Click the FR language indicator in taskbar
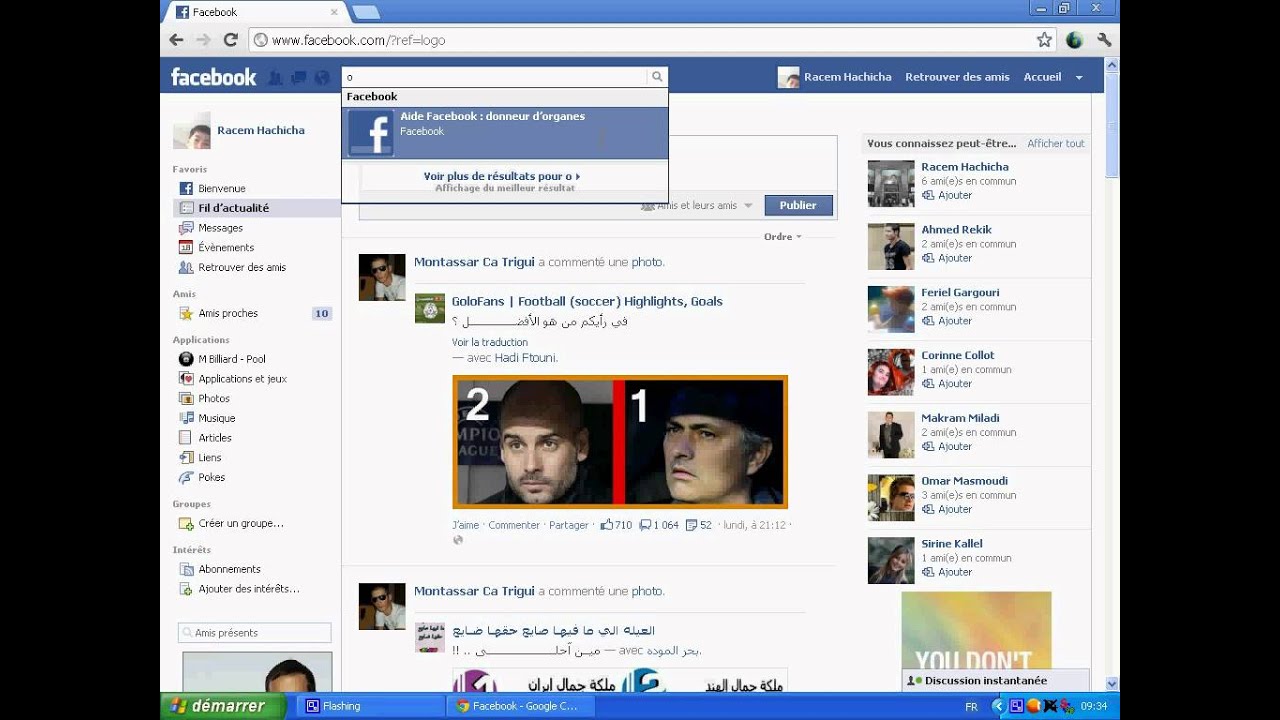The image size is (1280, 720). click(x=971, y=706)
